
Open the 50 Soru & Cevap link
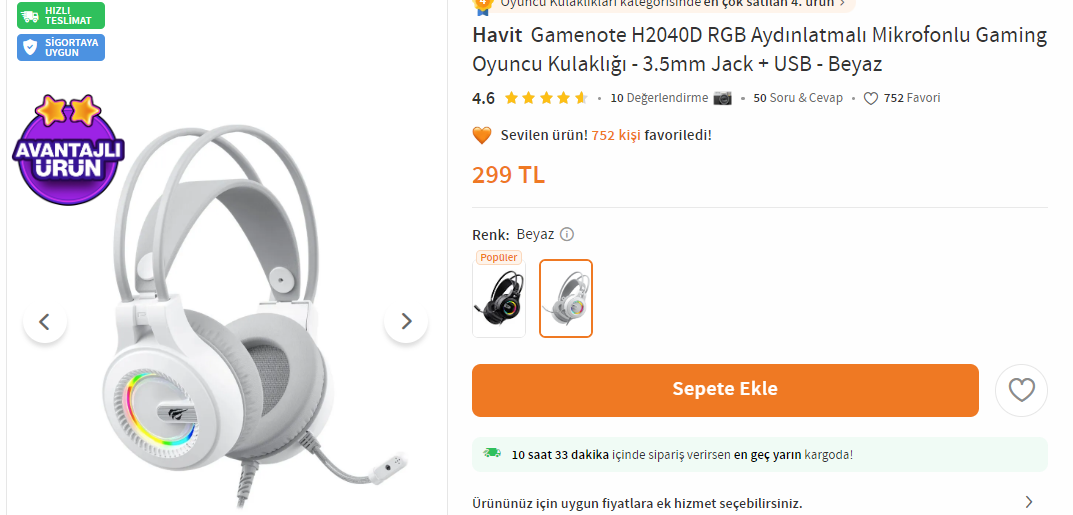(x=798, y=98)
